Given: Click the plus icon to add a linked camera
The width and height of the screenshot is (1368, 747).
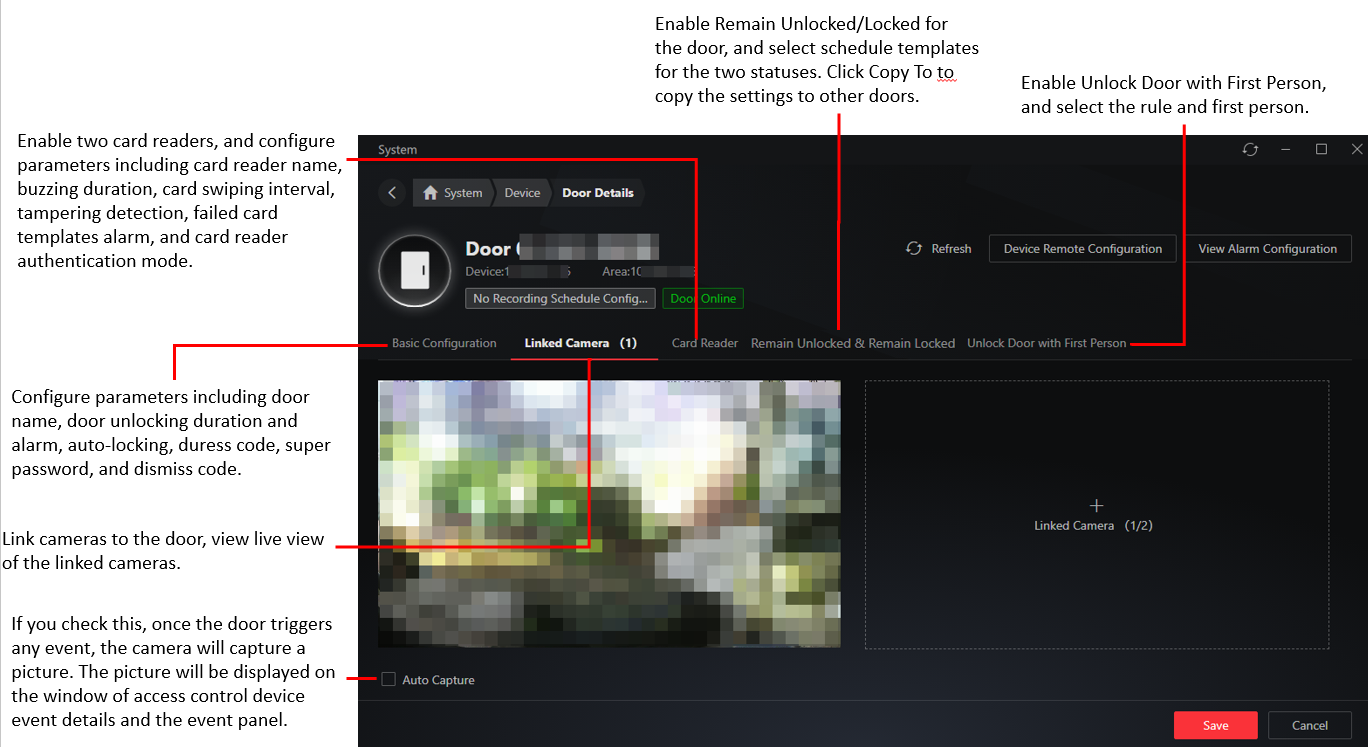Looking at the screenshot, I should tap(1096, 506).
